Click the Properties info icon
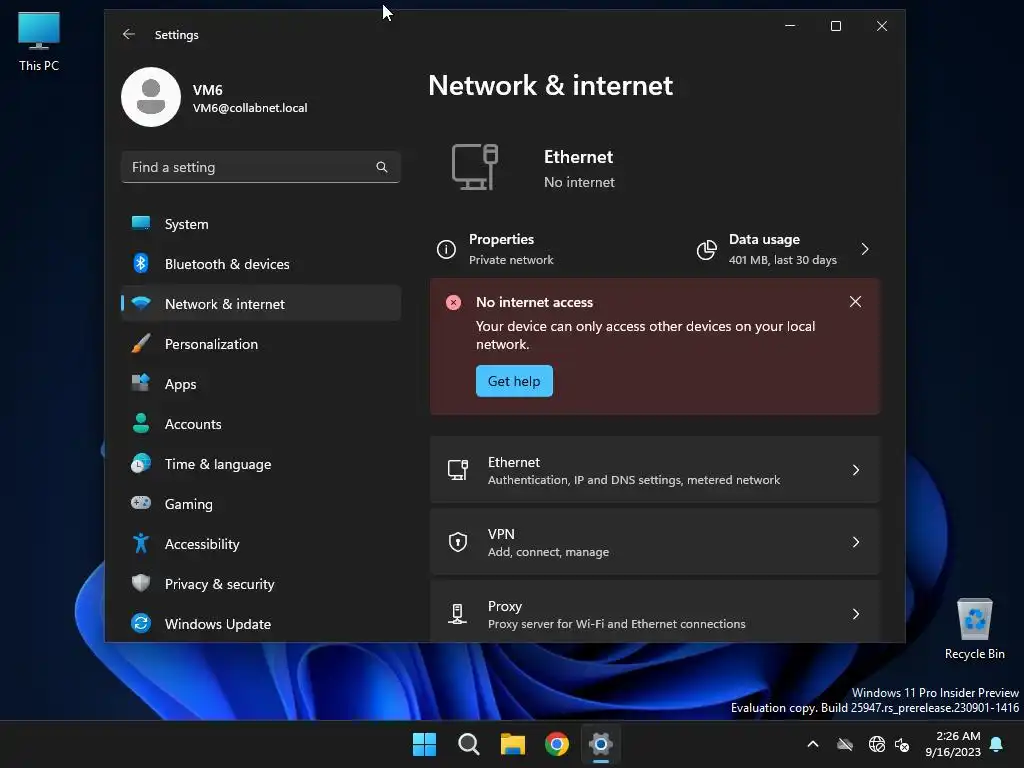The width and height of the screenshot is (1024, 768). point(446,249)
